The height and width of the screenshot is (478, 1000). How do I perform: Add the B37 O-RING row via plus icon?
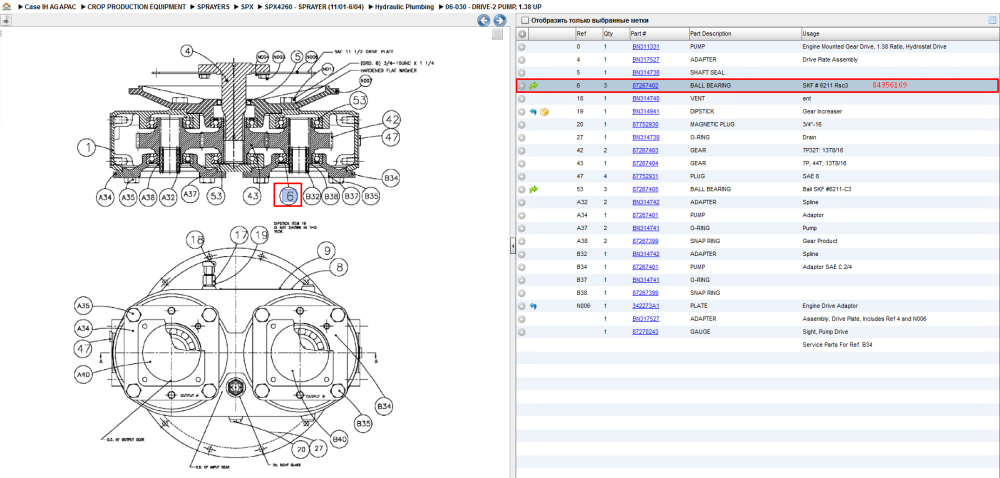point(522,280)
